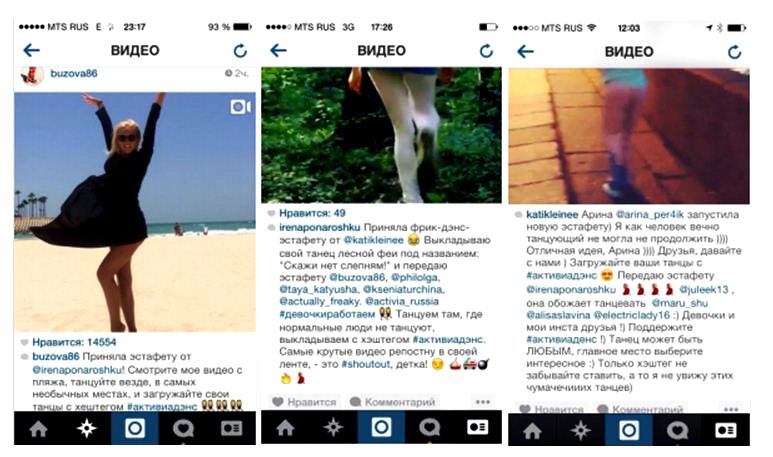The image size is (773, 457).
Task: Open three-dot options menu in middle post
Action: point(483,402)
